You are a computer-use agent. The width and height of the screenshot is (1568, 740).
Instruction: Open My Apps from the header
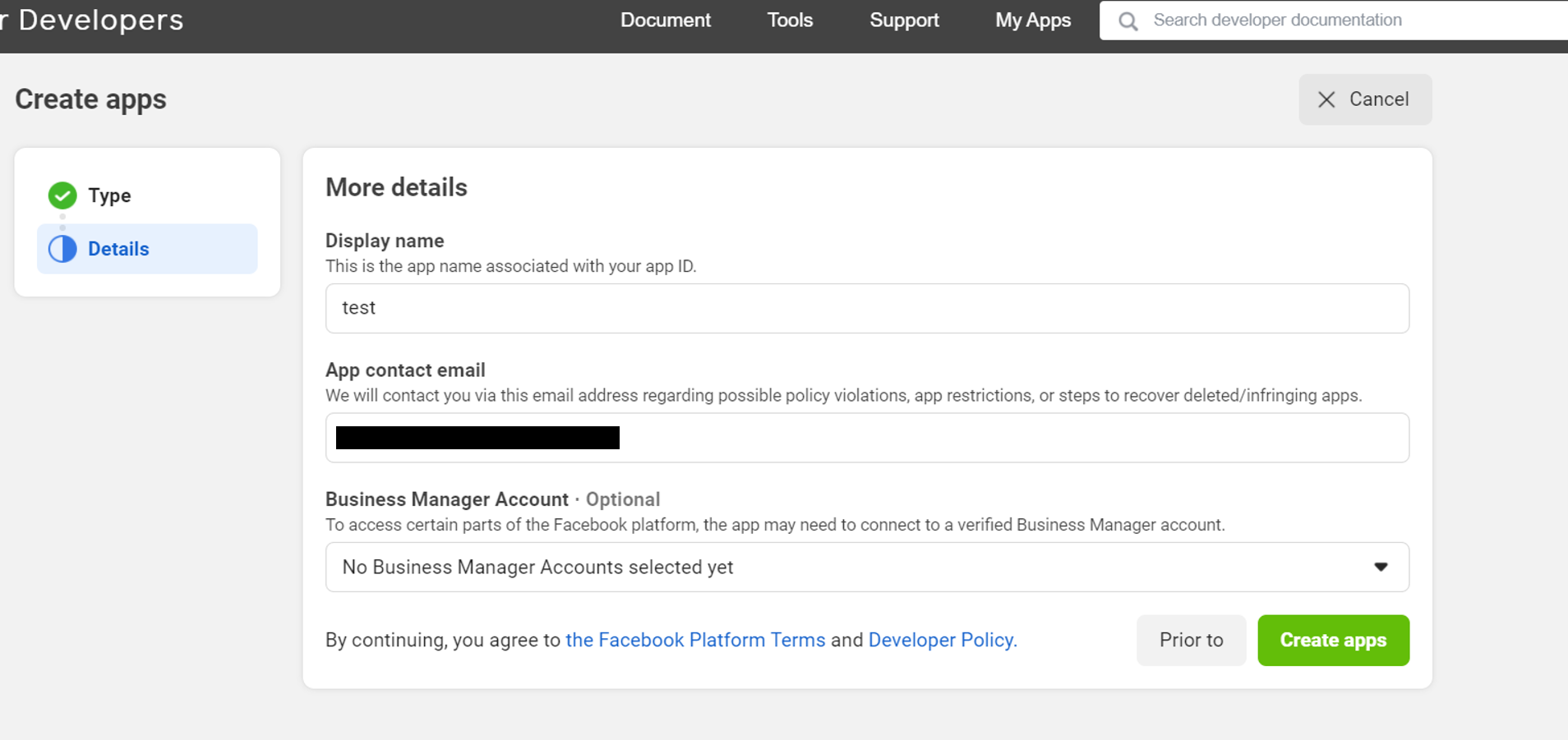point(1032,21)
